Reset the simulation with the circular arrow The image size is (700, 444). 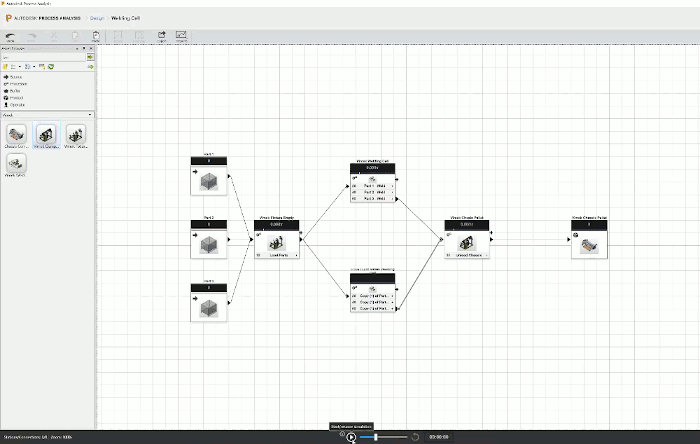[415, 437]
